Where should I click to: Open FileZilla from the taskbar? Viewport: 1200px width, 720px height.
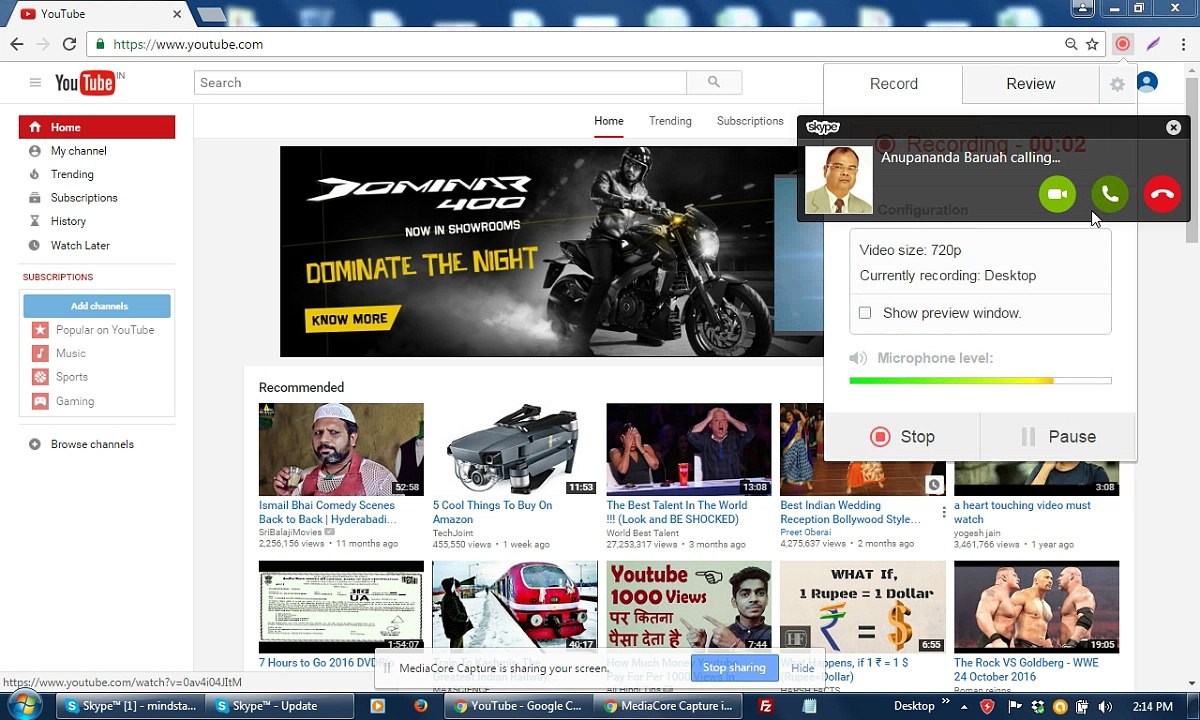pos(766,706)
